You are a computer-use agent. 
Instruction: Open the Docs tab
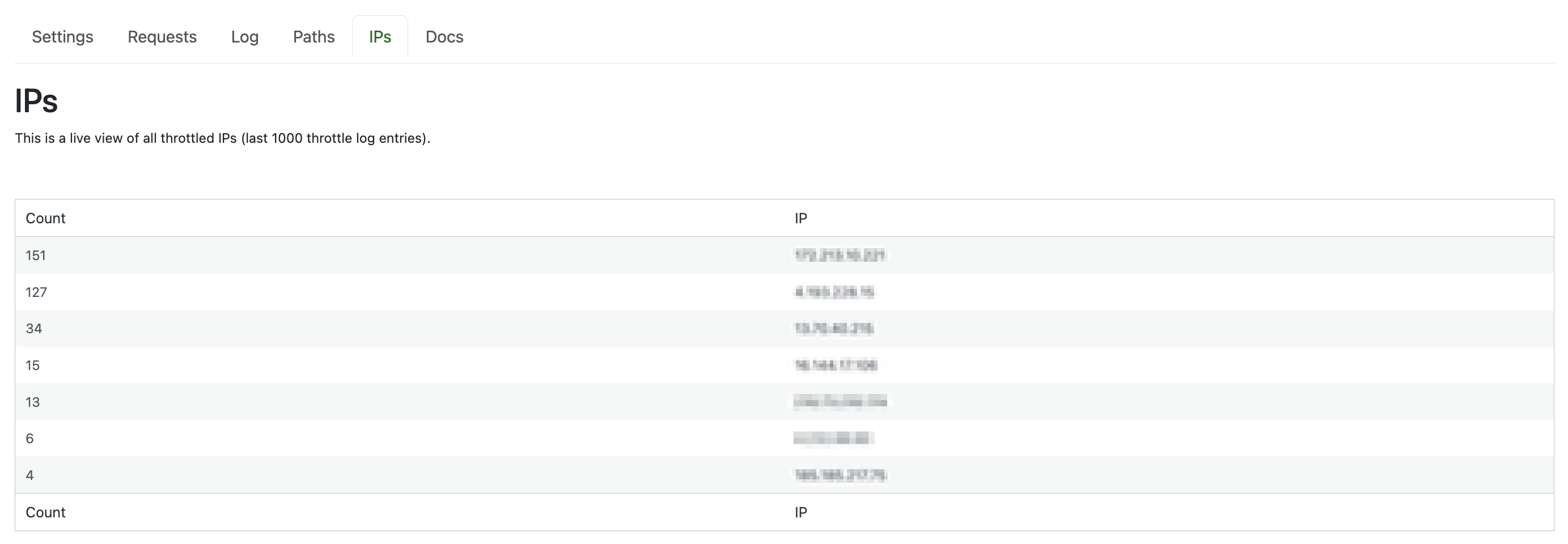(444, 37)
